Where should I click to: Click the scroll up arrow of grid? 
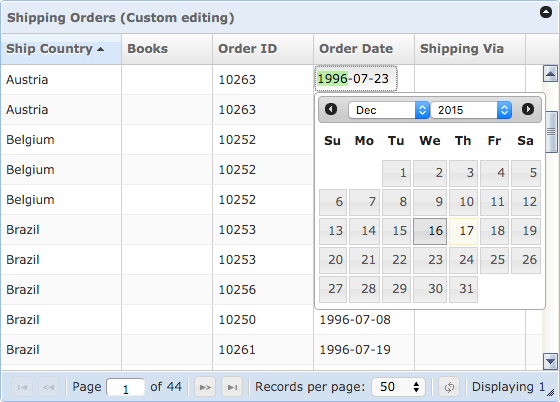(x=550, y=74)
